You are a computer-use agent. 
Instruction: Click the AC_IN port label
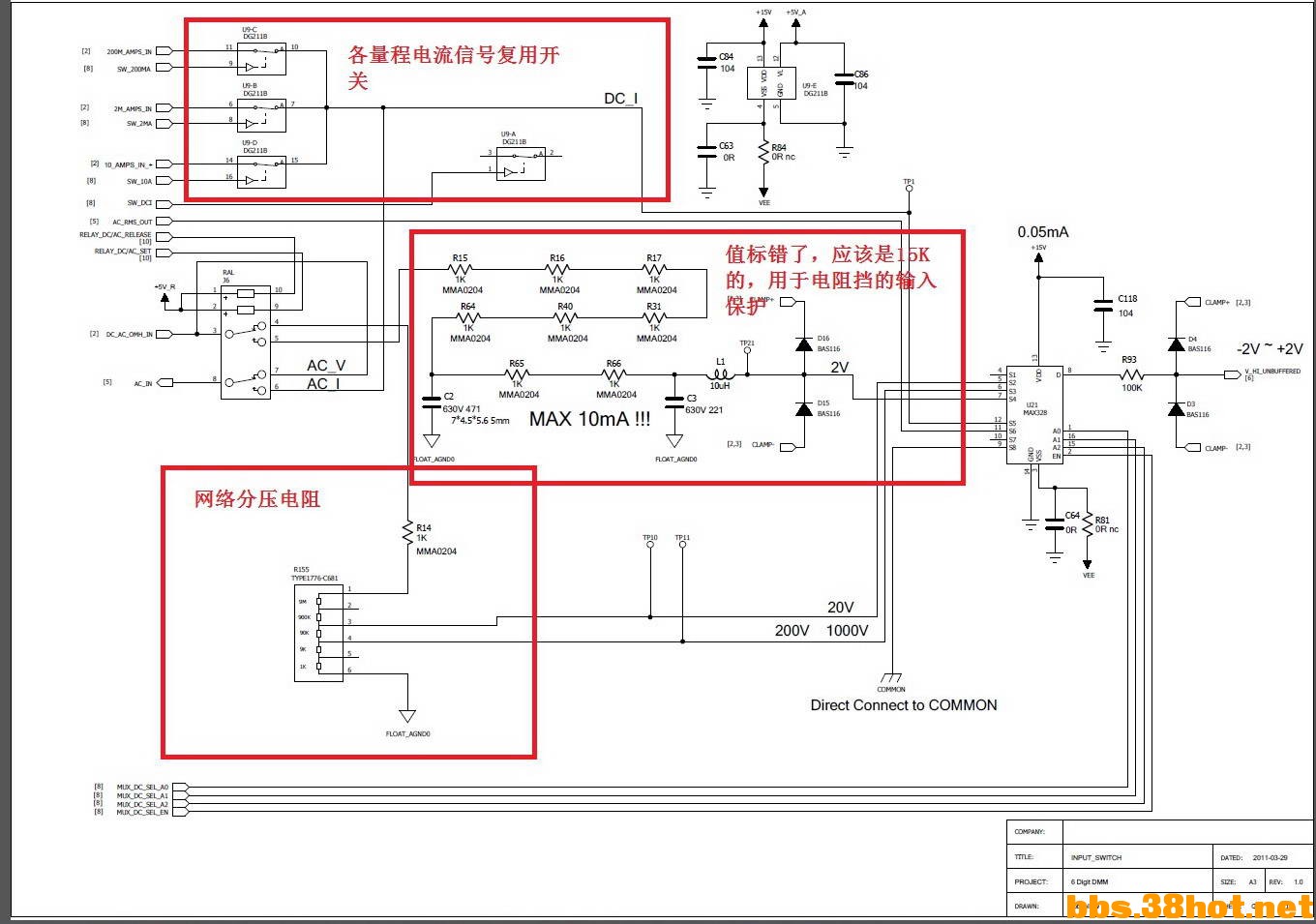click(143, 383)
